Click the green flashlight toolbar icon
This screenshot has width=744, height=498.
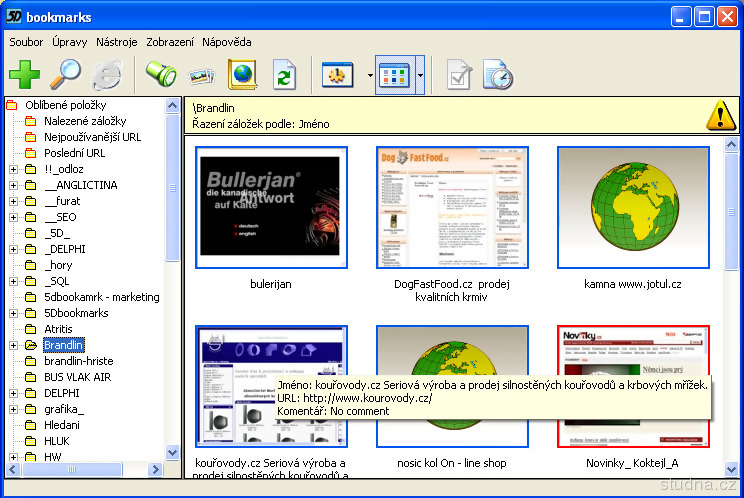tap(160, 74)
